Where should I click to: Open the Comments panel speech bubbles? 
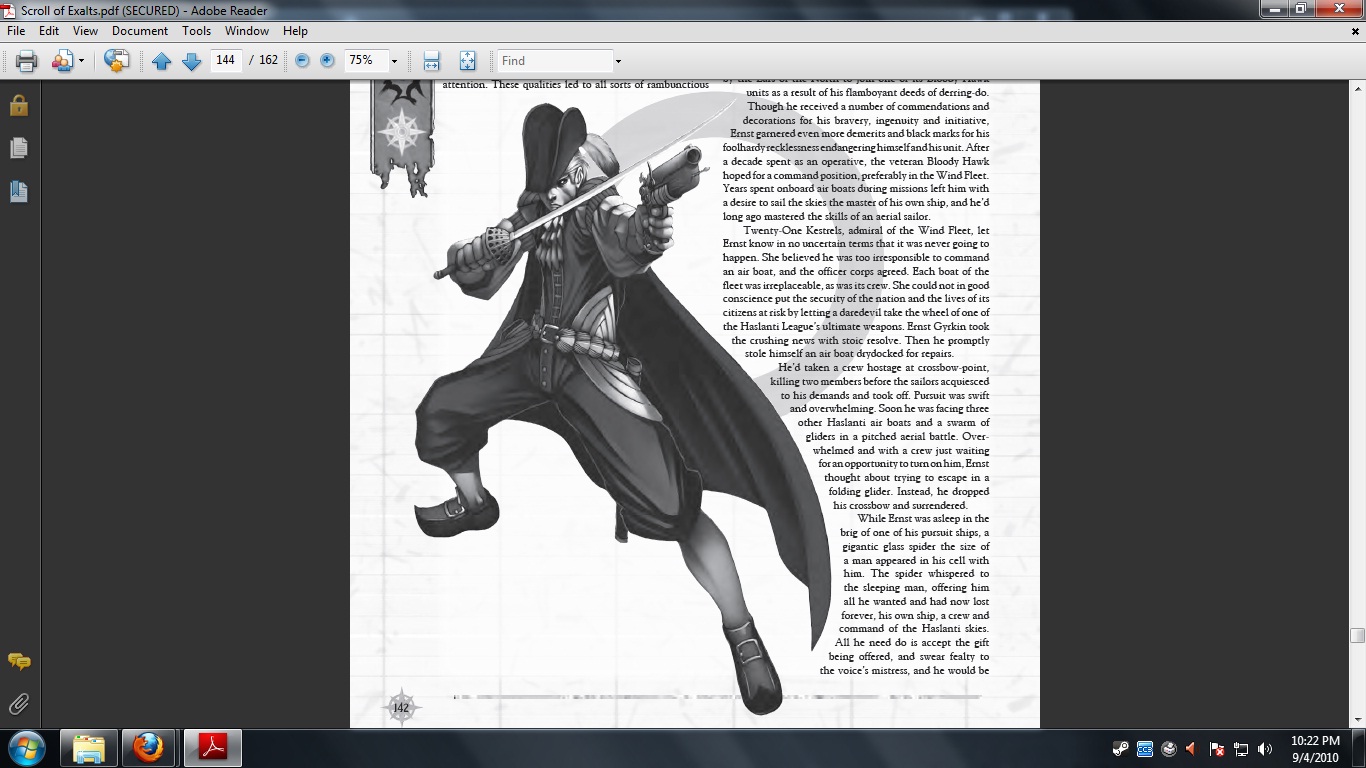[19, 661]
